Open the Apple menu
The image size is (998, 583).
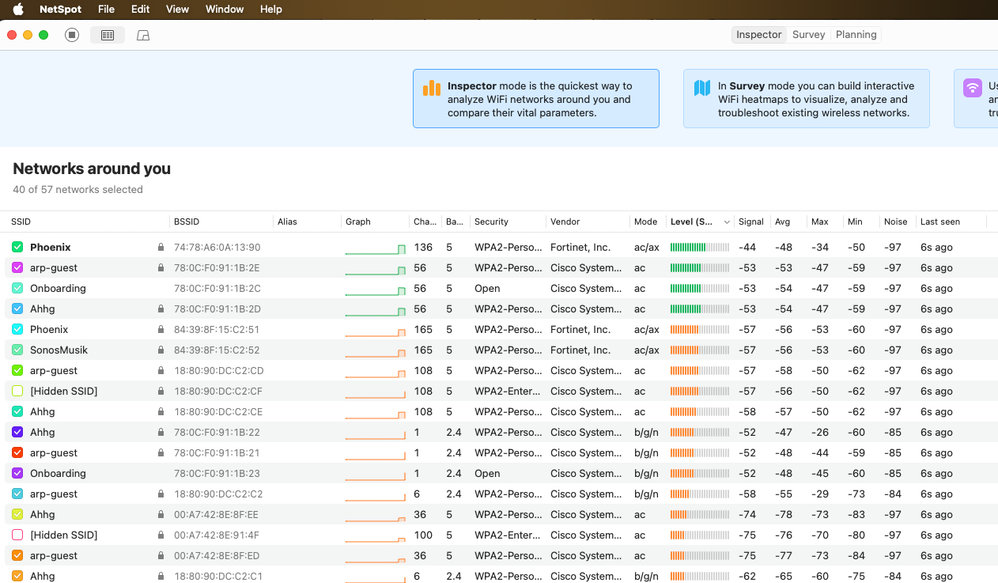point(18,9)
